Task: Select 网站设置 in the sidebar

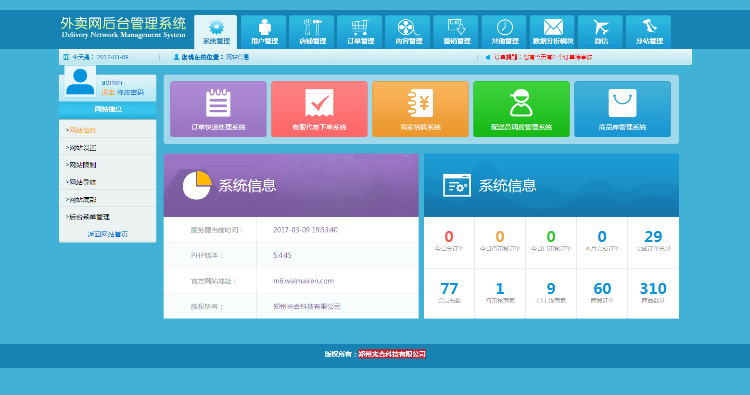Action: (x=82, y=148)
